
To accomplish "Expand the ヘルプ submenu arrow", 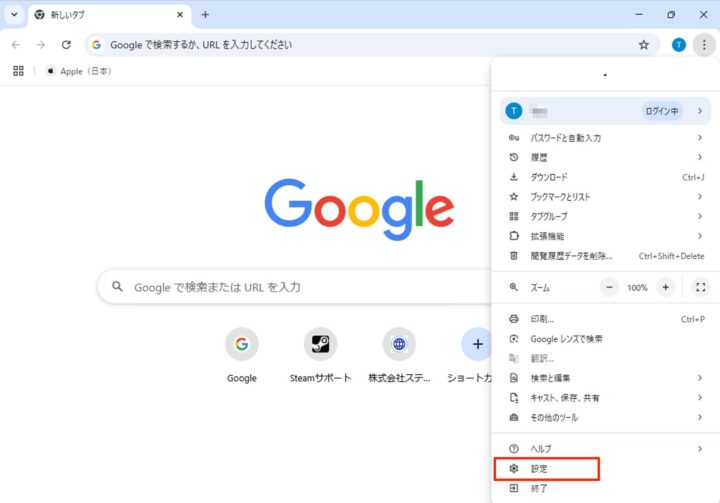I will point(700,449).
